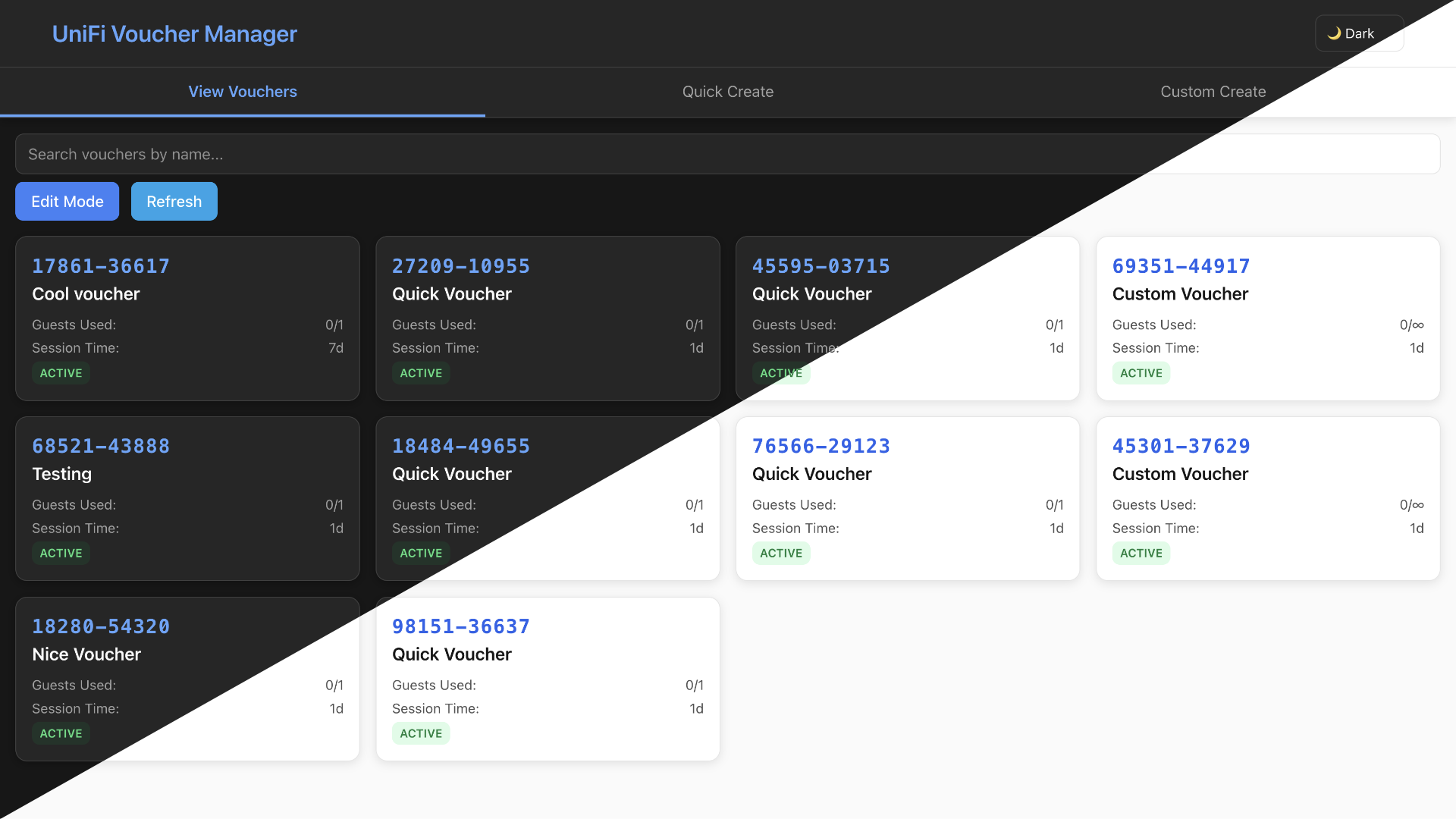Screen dimensions: 1456x819
Task: Click voucher code 45595-03715
Action: (x=821, y=266)
